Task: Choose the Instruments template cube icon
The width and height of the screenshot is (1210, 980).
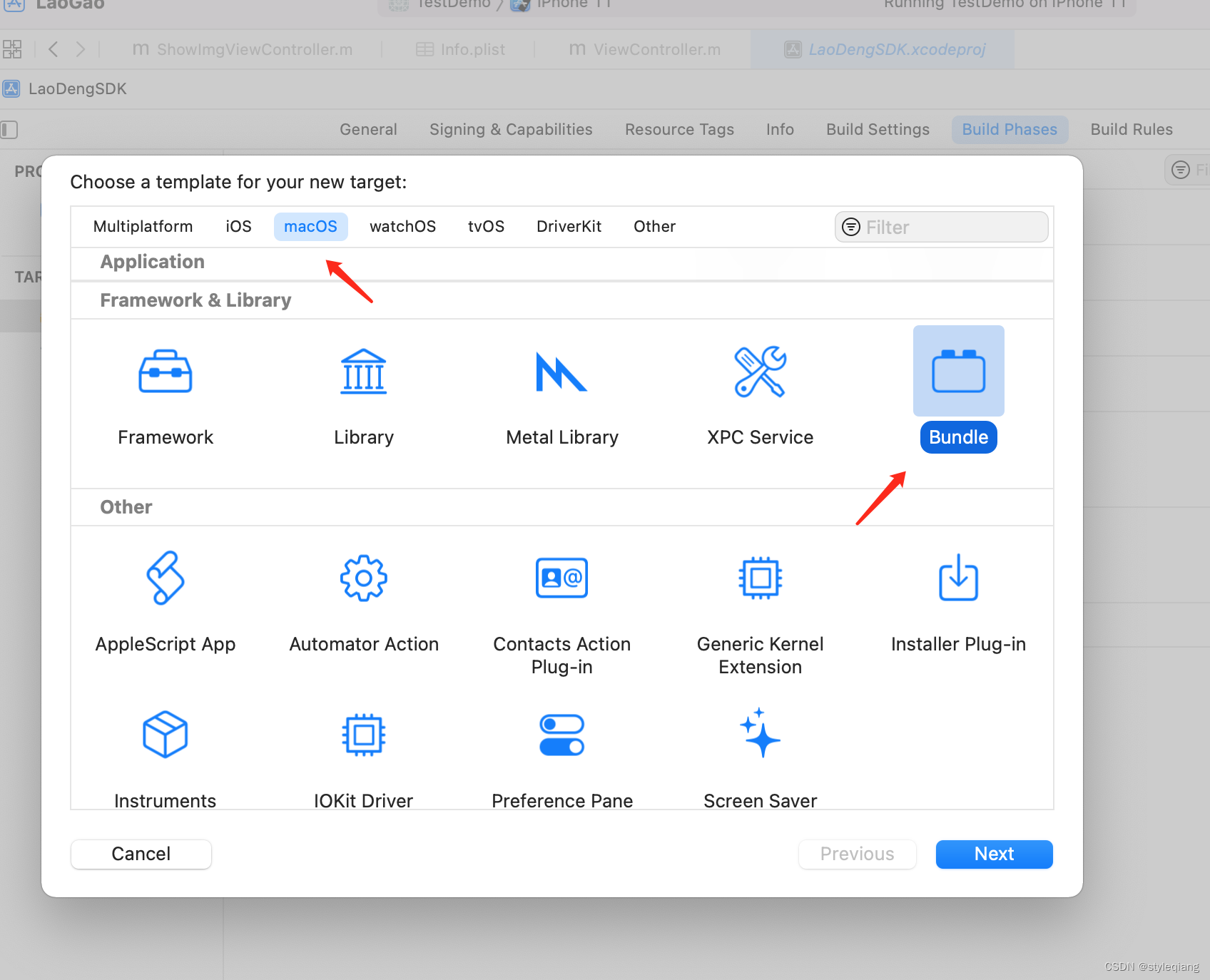Action: tap(166, 734)
